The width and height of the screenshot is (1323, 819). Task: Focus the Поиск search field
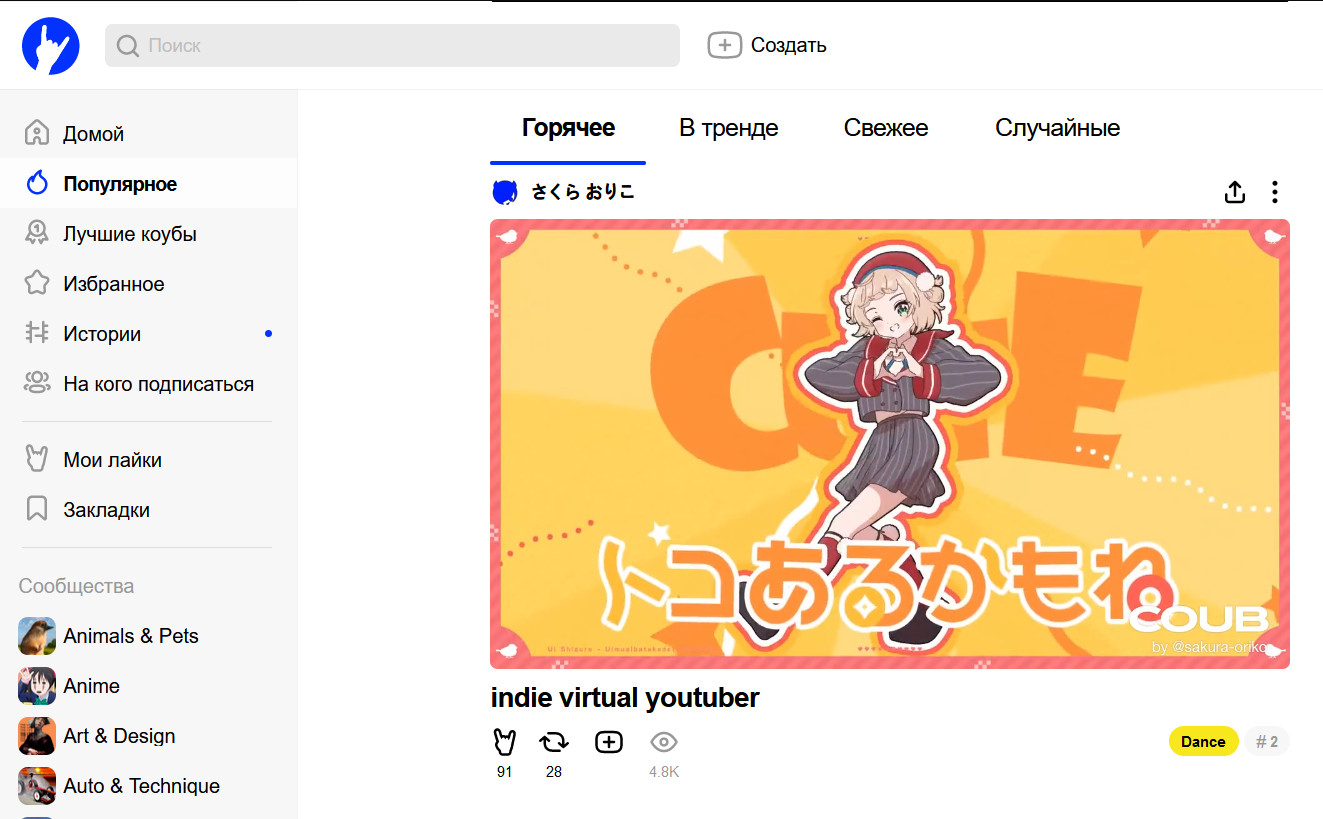pos(392,46)
